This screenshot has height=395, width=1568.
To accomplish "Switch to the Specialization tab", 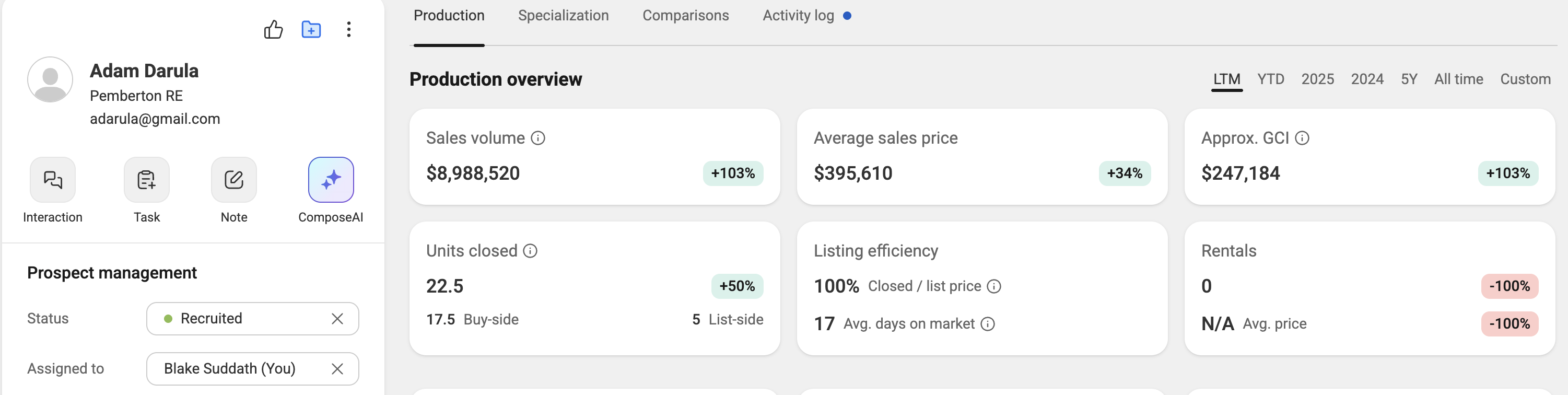I will point(563,16).
